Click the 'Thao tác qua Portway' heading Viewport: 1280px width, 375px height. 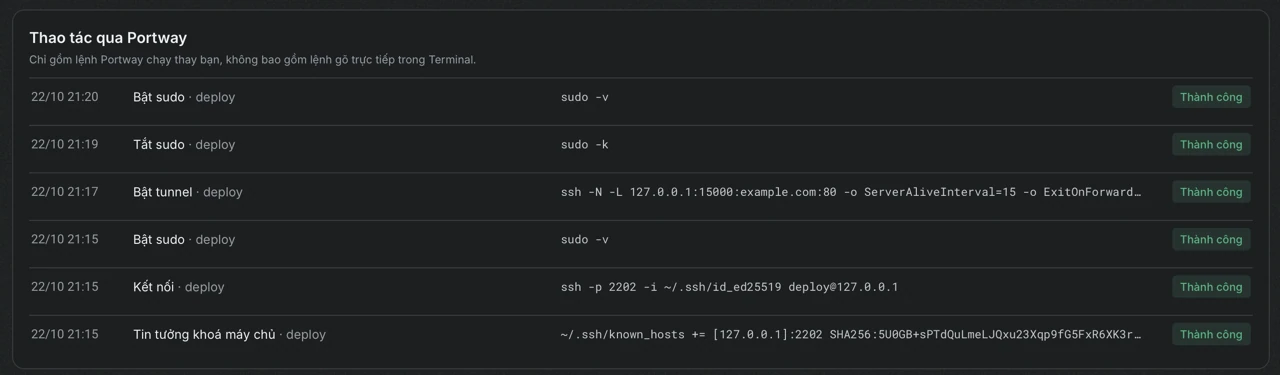[108, 38]
